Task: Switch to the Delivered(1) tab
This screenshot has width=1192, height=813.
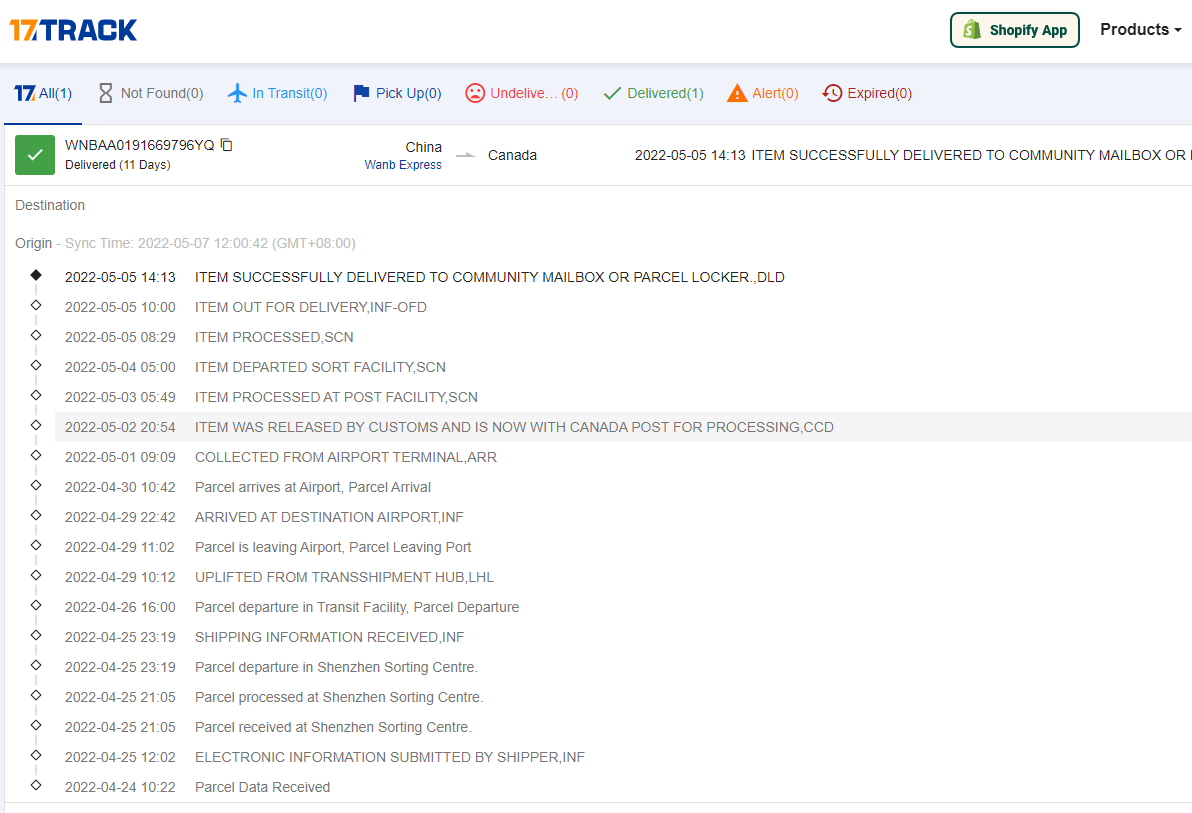Action: tap(654, 93)
